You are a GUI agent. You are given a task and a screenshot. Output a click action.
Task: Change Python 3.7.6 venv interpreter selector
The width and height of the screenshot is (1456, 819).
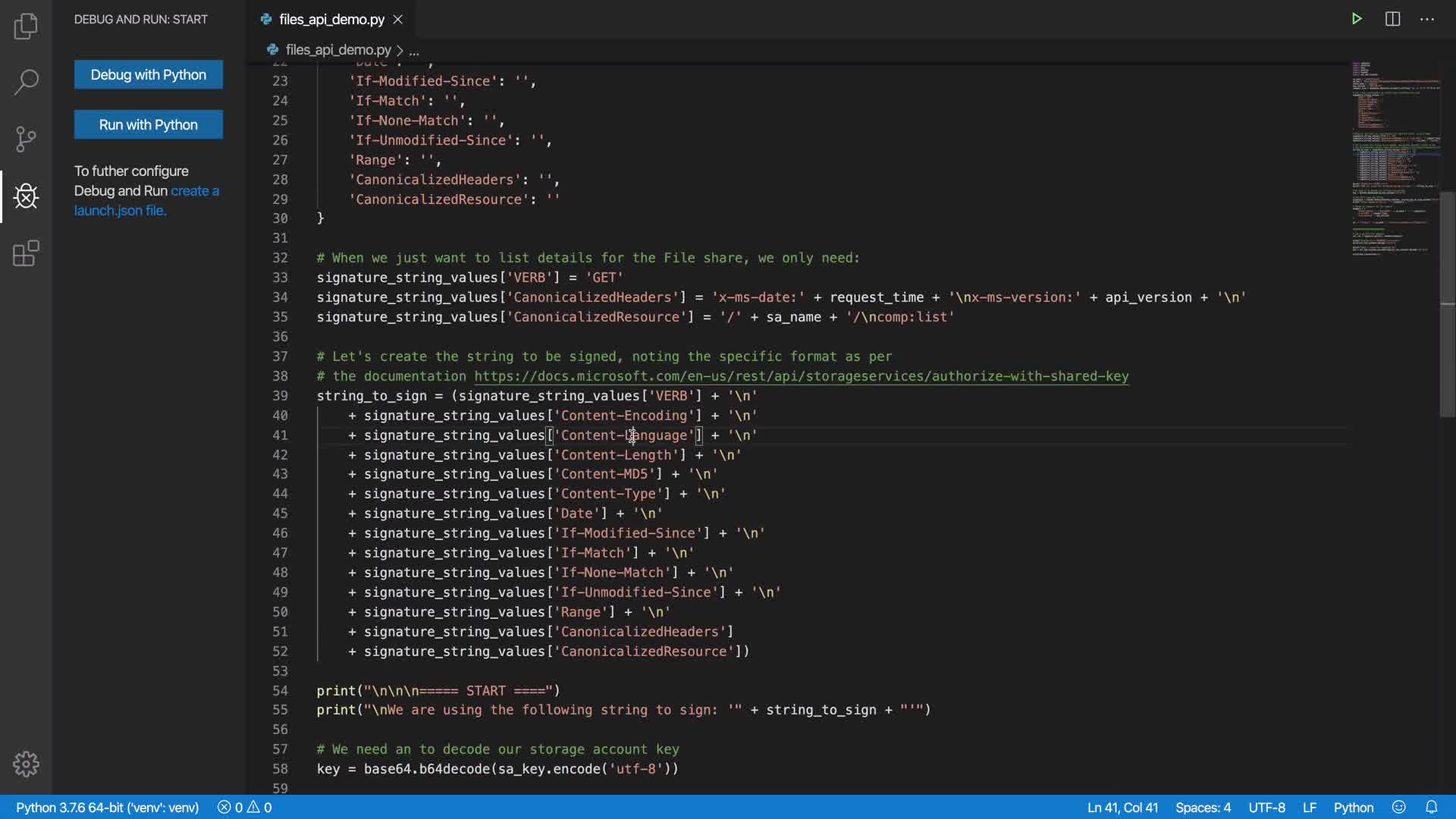(x=107, y=808)
